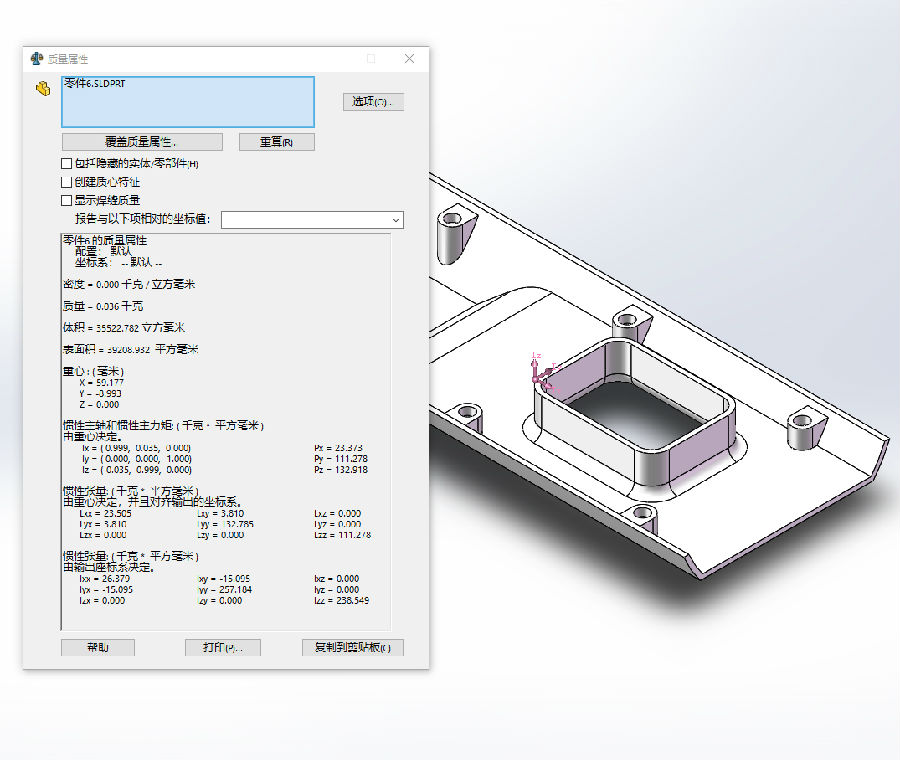The width and height of the screenshot is (900, 760).
Task: Toggle the 显示焊缝质量 checkbox
Action: [67, 200]
